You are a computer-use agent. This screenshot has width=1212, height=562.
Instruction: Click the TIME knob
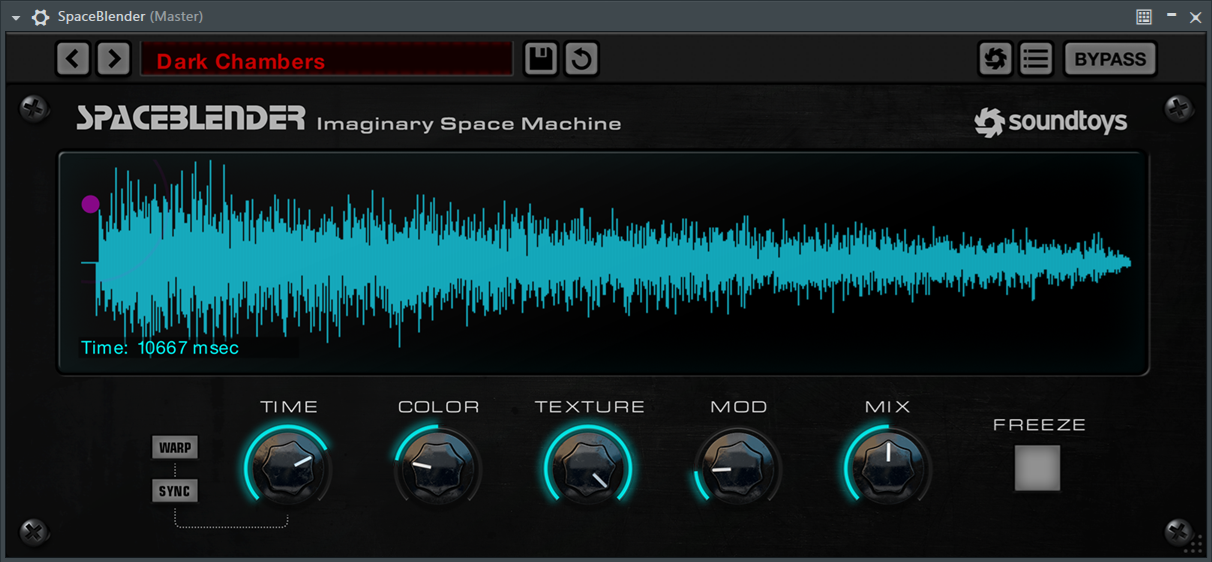288,467
